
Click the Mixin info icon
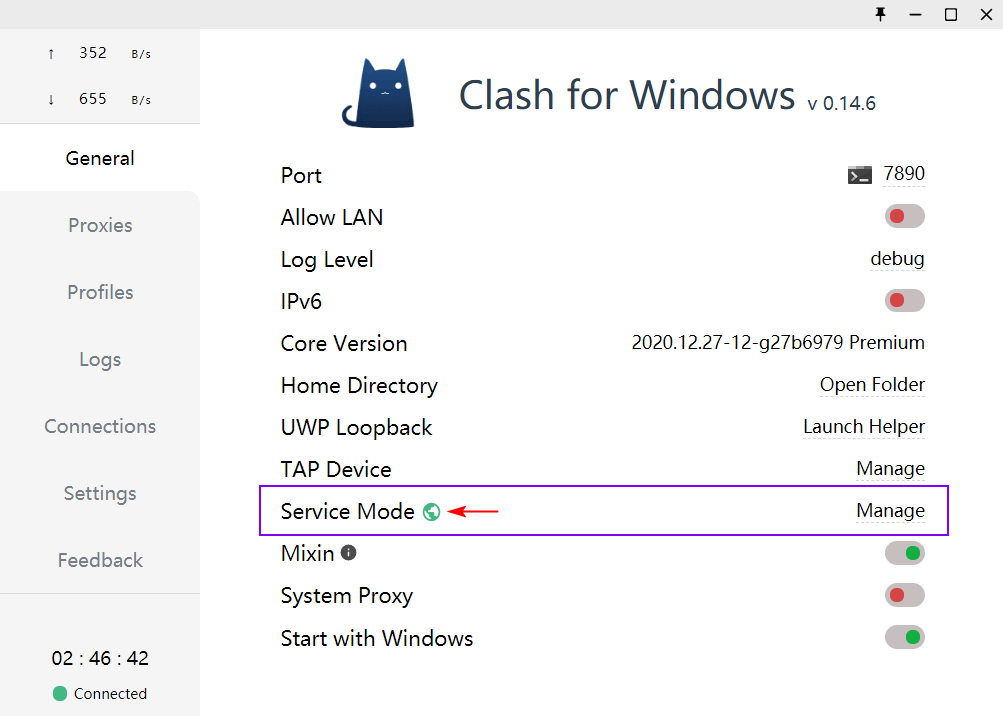348,552
